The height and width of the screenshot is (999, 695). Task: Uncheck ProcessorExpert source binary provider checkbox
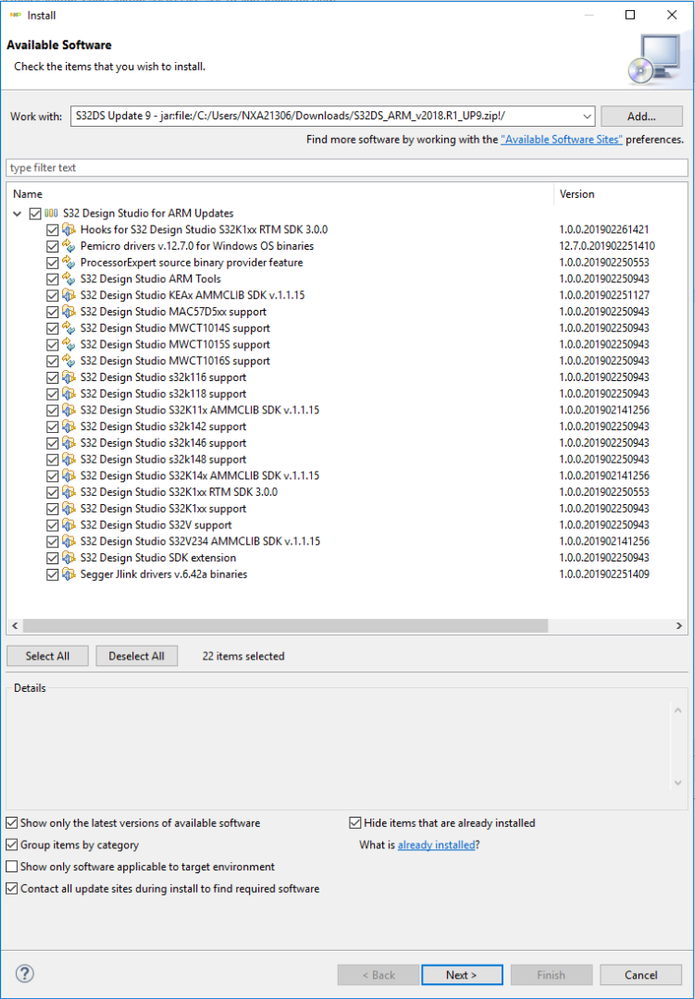pos(52,262)
